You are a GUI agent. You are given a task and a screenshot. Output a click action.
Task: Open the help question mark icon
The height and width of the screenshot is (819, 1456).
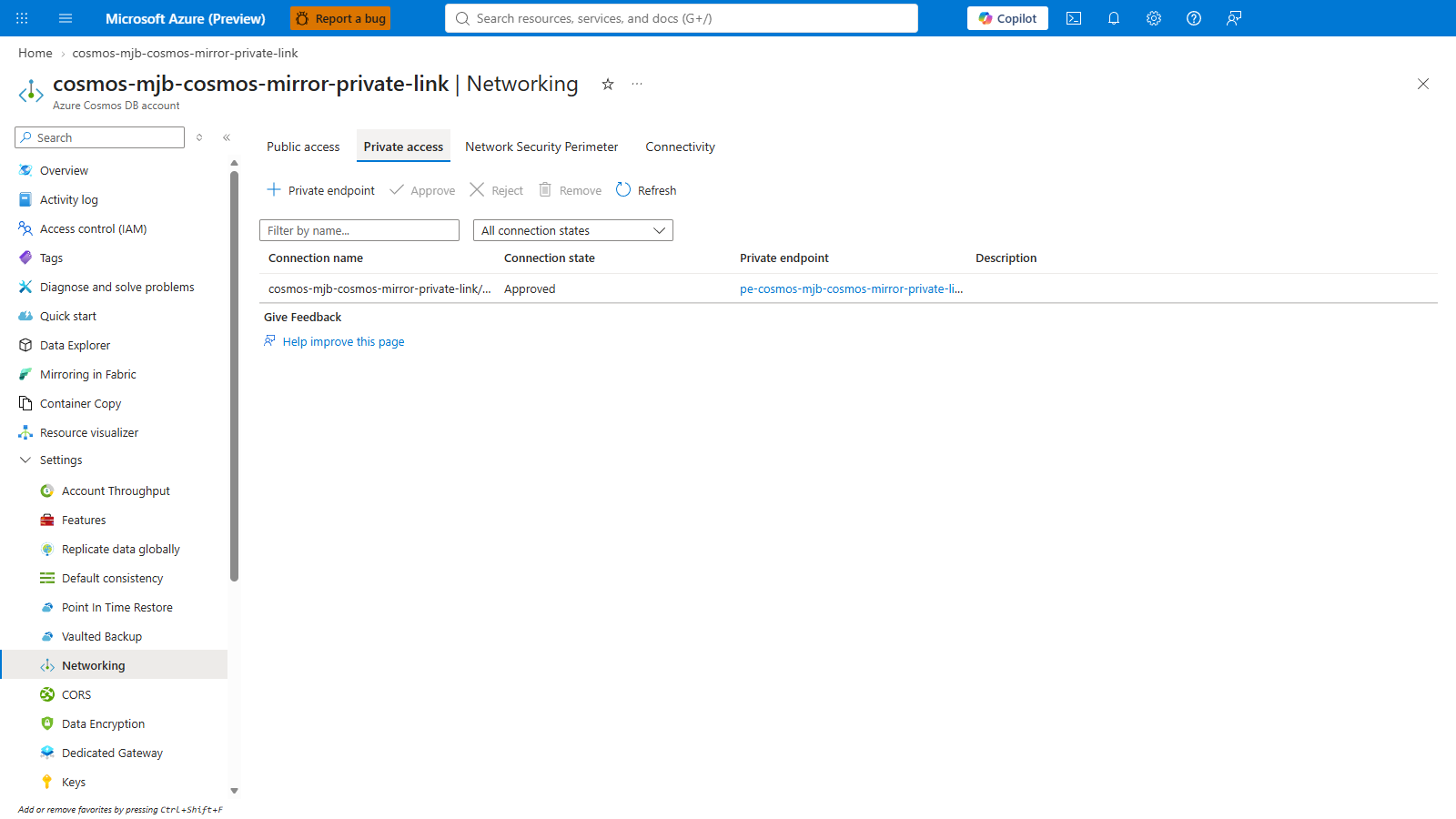point(1194,18)
